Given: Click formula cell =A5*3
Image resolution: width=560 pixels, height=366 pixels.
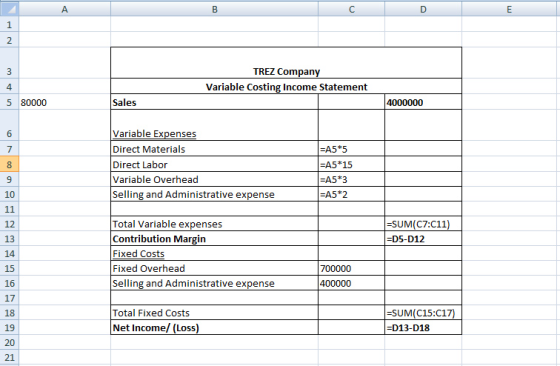Looking at the screenshot, I should click(x=351, y=179).
